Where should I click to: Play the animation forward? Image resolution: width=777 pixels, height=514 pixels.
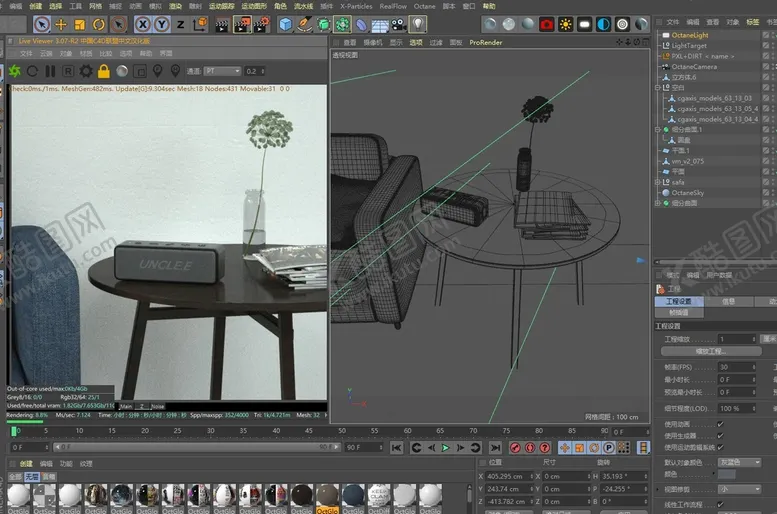(445, 448)
